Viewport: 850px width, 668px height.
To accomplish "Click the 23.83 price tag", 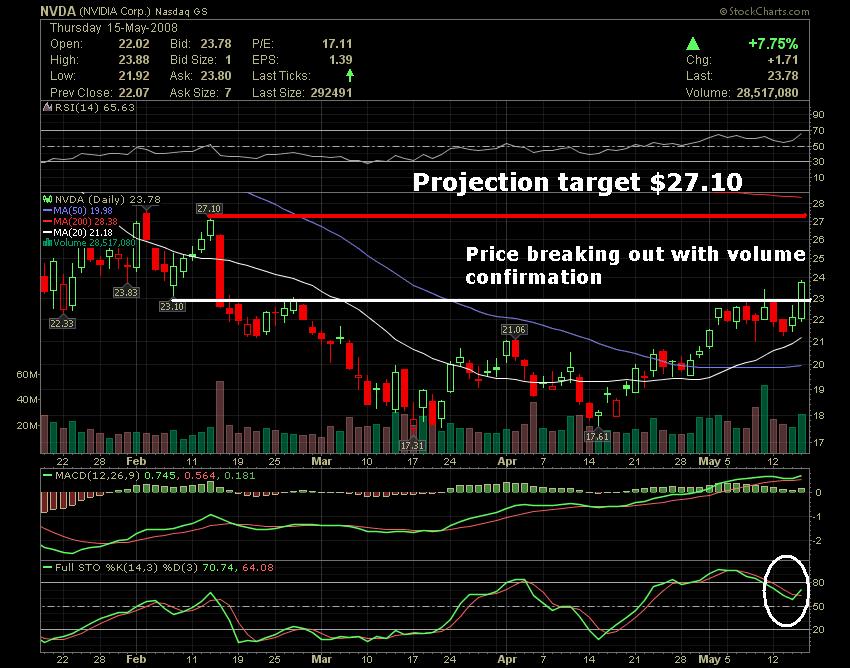I will pos(126,293).
